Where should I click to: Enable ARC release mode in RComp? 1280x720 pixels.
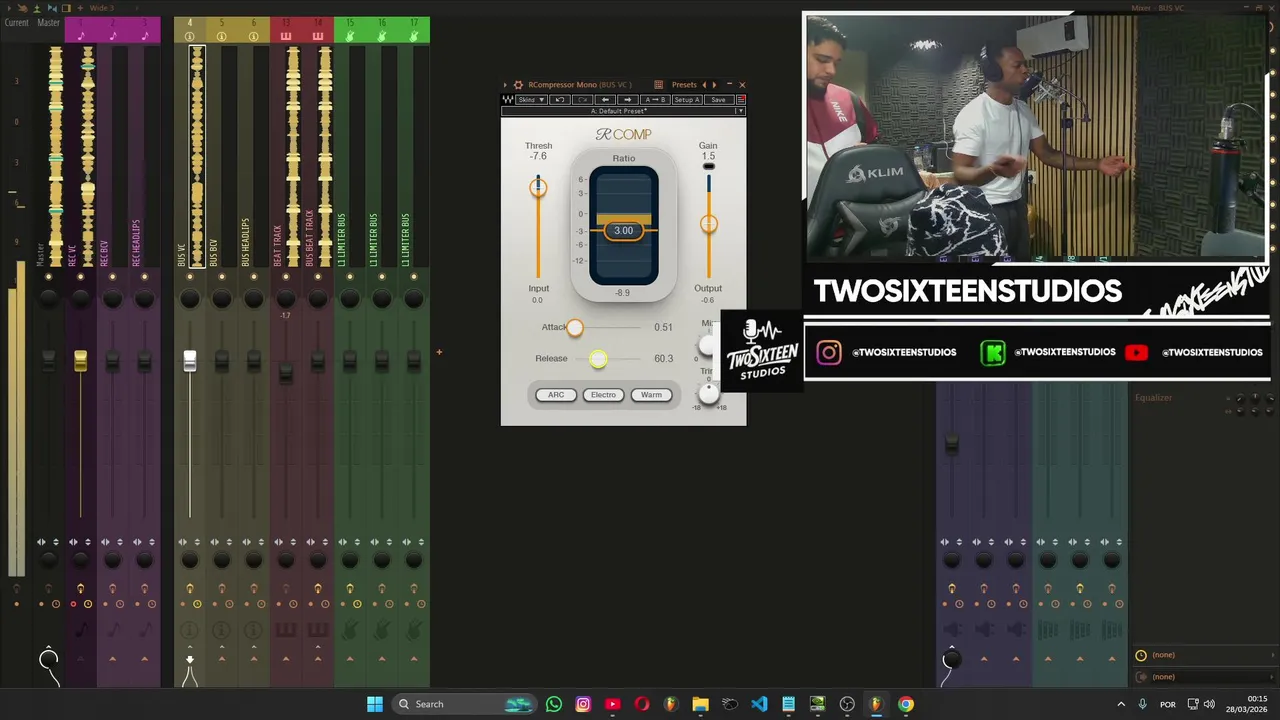click(556, 395)
